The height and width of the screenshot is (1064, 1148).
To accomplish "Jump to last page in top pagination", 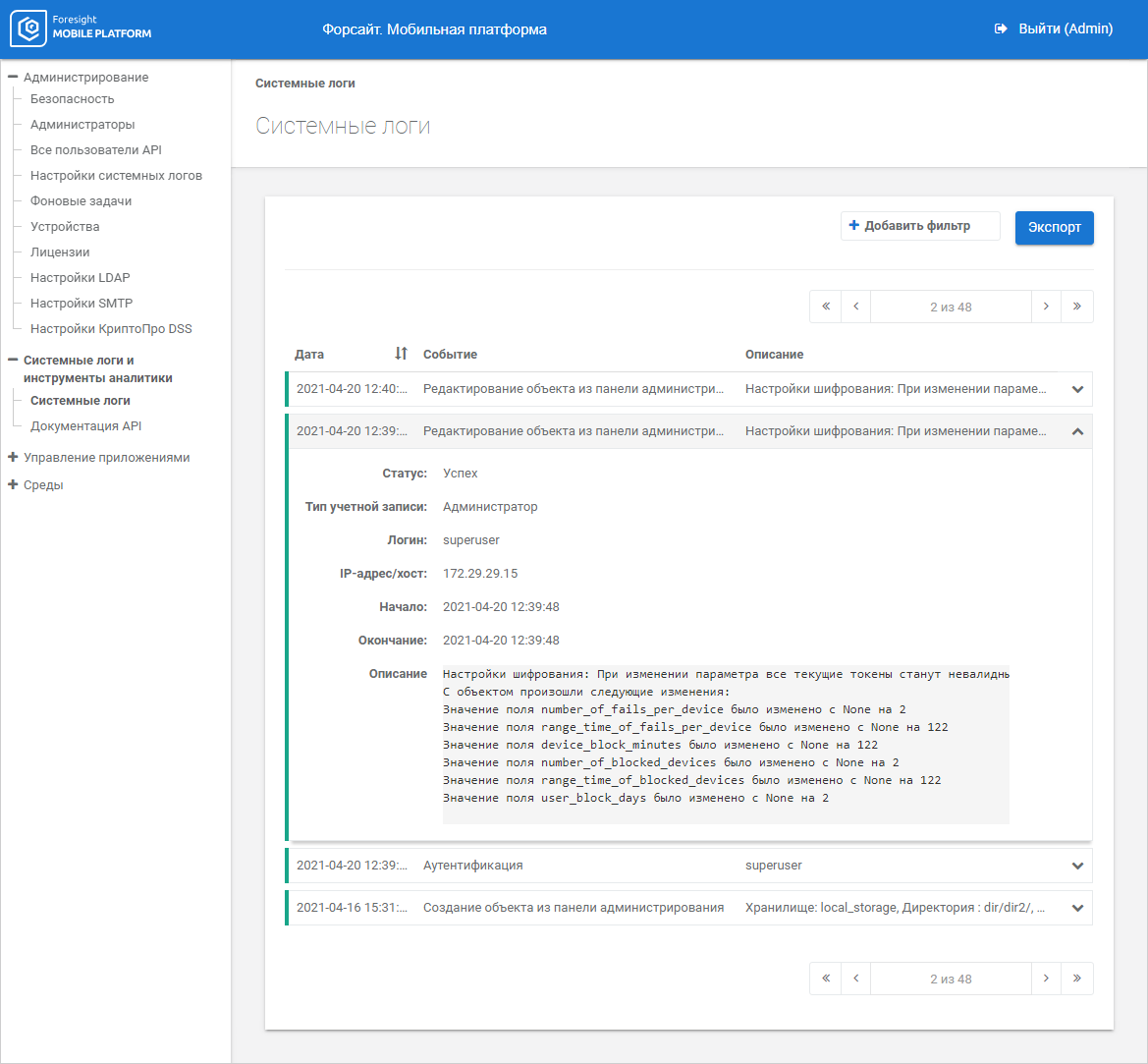I will 1077,307.
